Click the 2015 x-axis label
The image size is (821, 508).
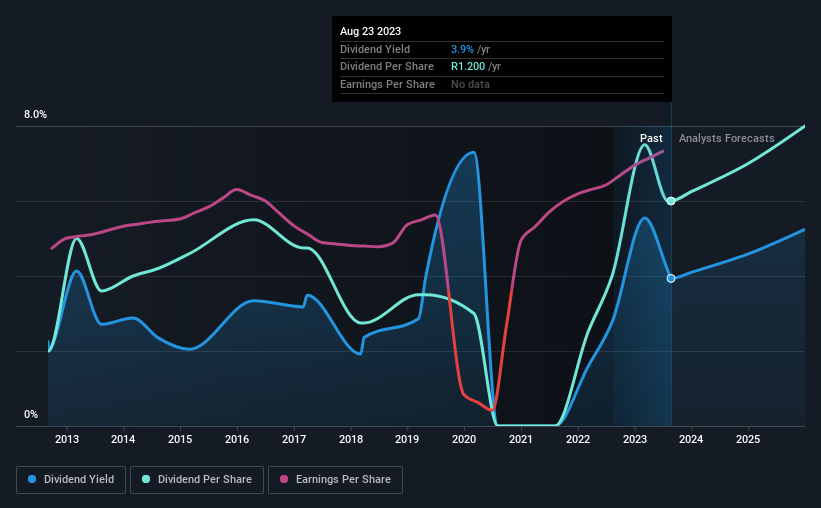click(x=180, y=439)
